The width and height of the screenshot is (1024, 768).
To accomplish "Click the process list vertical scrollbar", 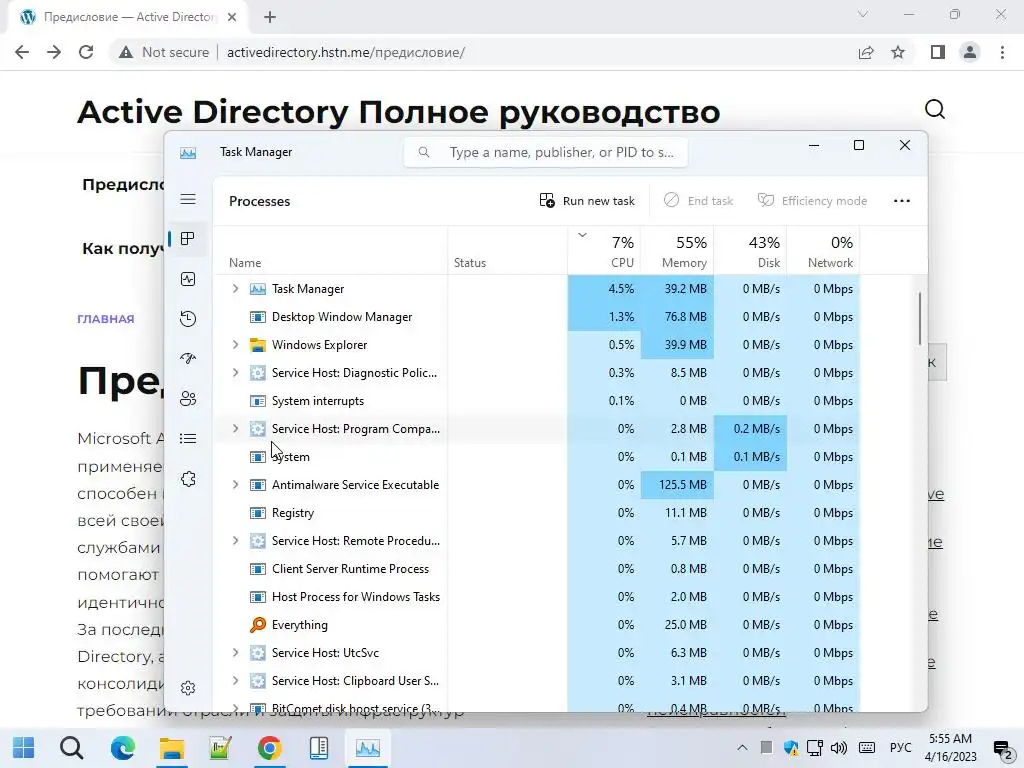I will (920, 319).
